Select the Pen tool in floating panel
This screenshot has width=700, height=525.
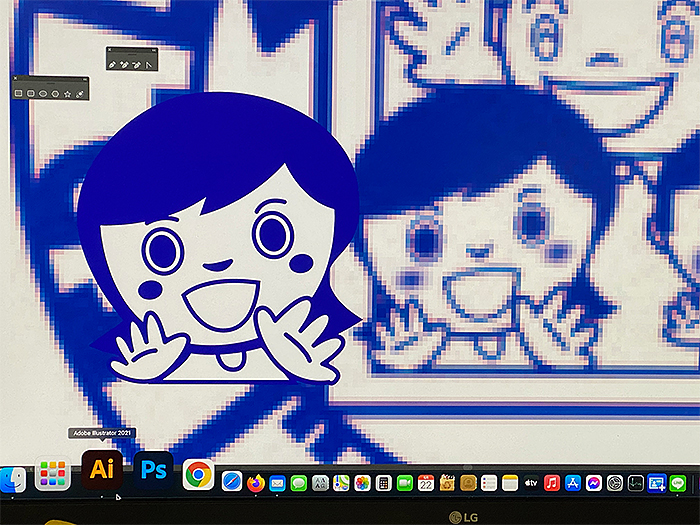coord(113,64)
